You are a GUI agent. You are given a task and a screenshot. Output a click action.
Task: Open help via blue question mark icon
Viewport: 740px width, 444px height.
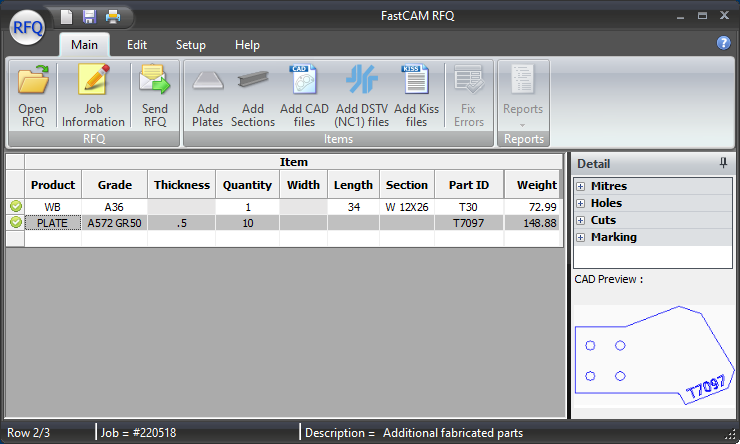[723, 43]
